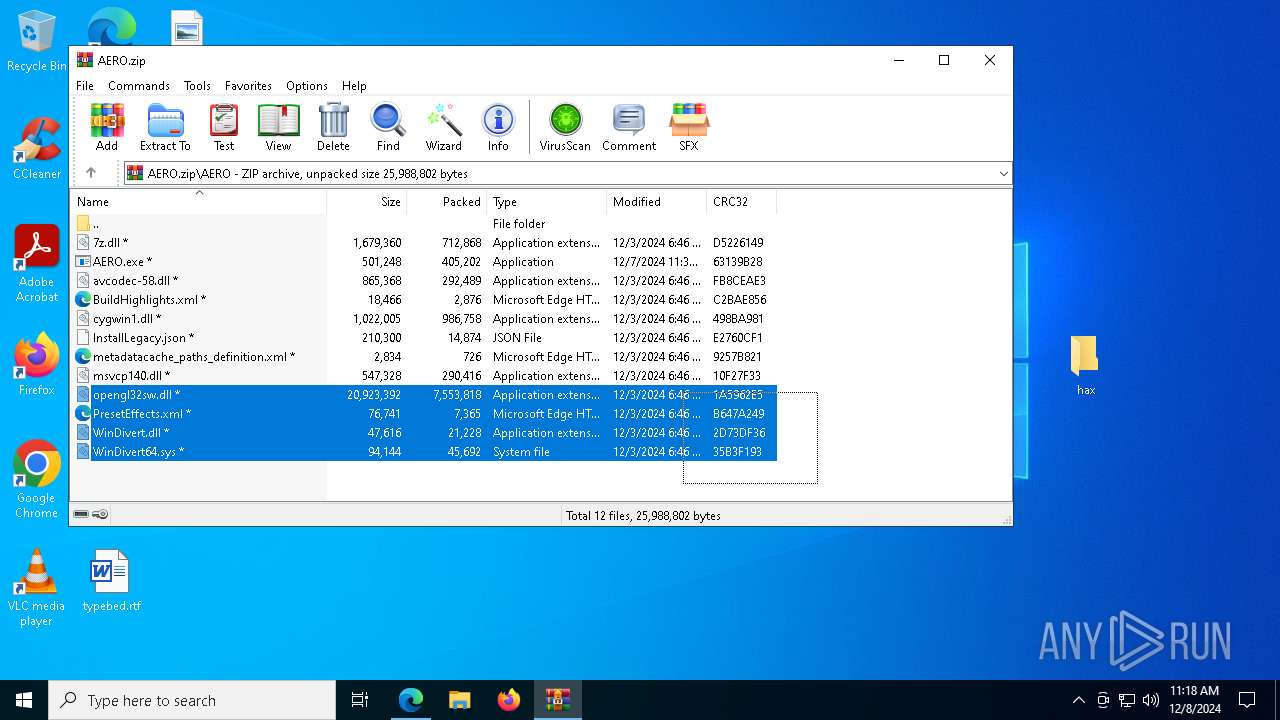This screenshot has height=720, width=1280.
Task: Open the Find tool
Action: pos(388,127)
